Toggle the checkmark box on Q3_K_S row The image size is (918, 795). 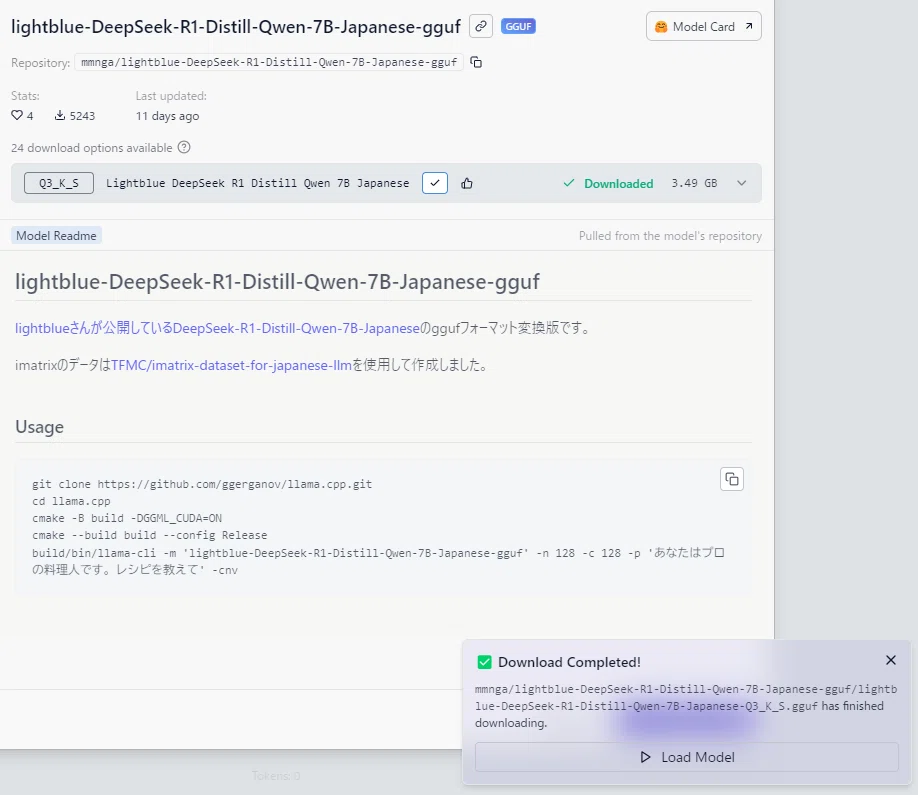point(435,183)
